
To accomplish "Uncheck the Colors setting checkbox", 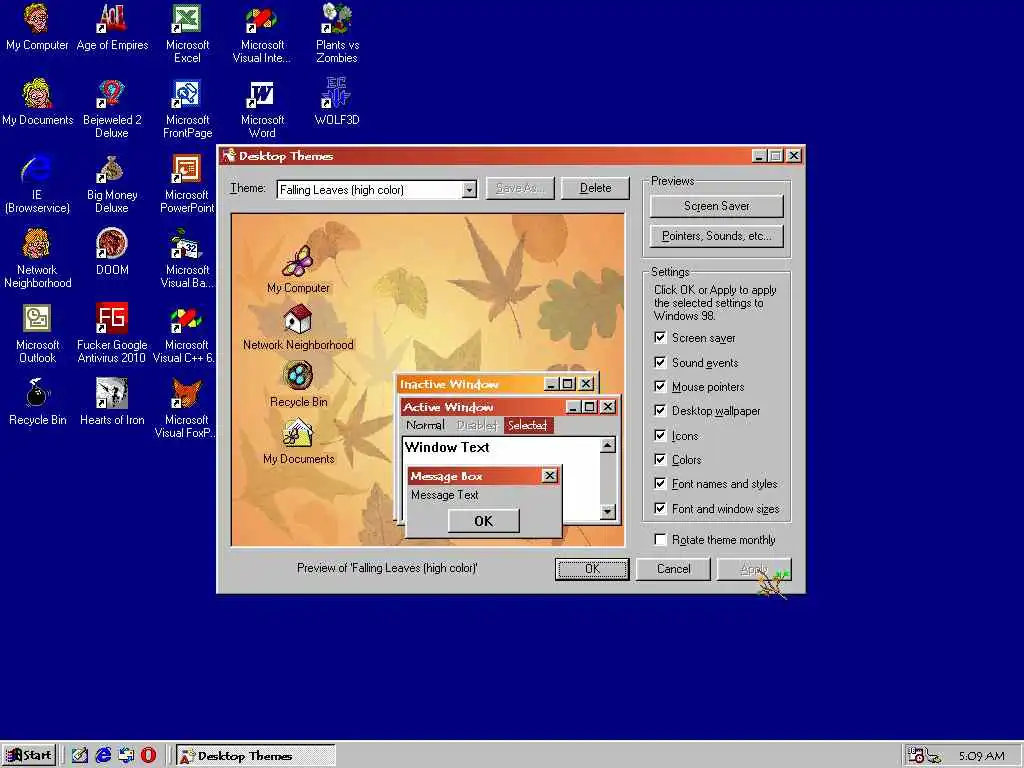I will tap(660, 460).
